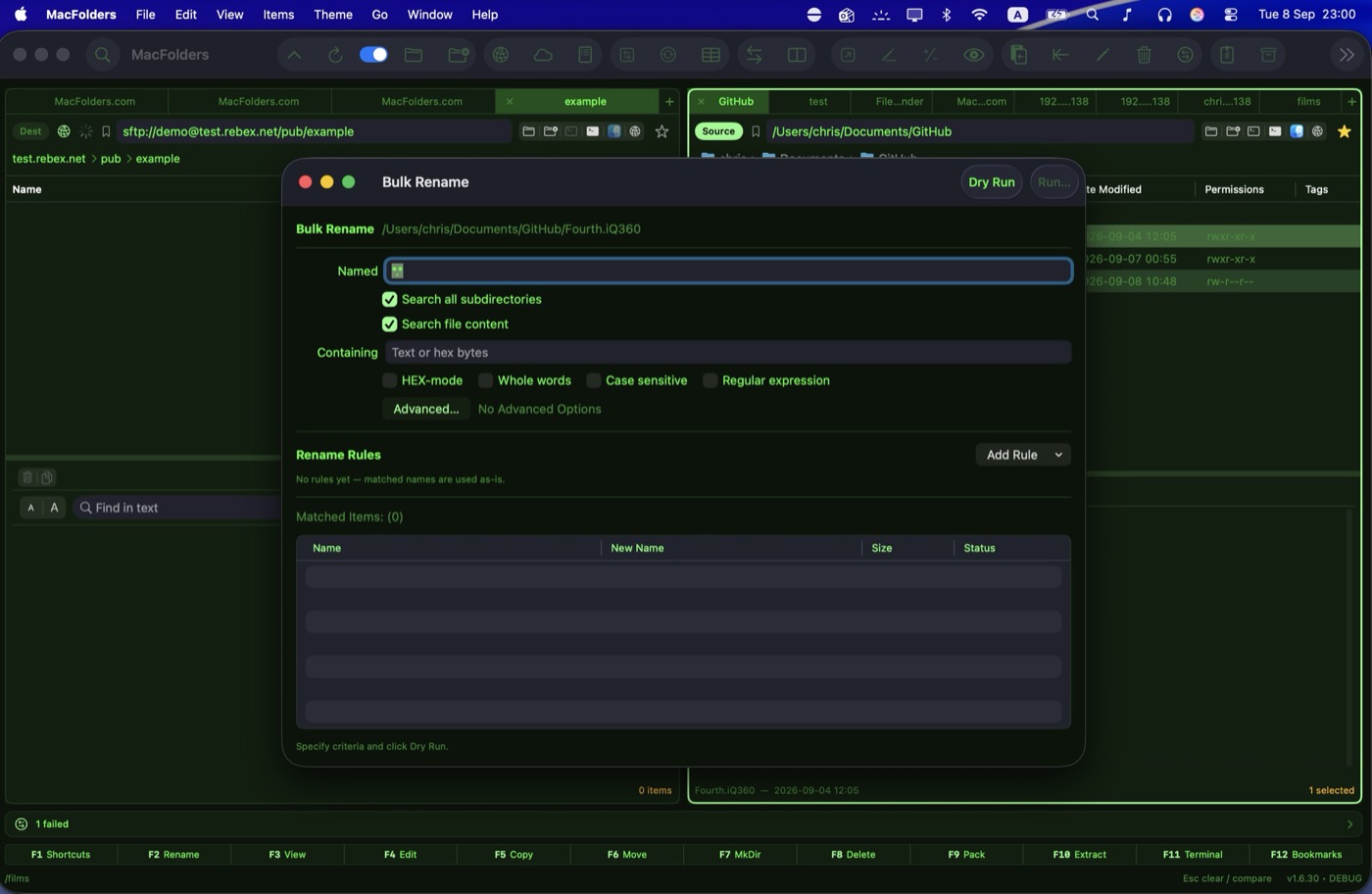Click the copy documents toolbar icon
The height and width of the screenshot is (894, 1372).
click(x=1019, y=55)
